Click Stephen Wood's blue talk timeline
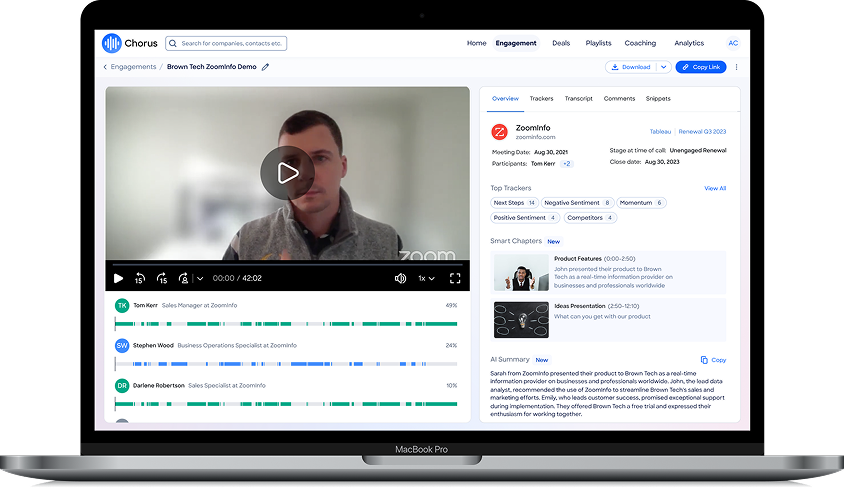 pyautogui.click(x=286, y=364)
